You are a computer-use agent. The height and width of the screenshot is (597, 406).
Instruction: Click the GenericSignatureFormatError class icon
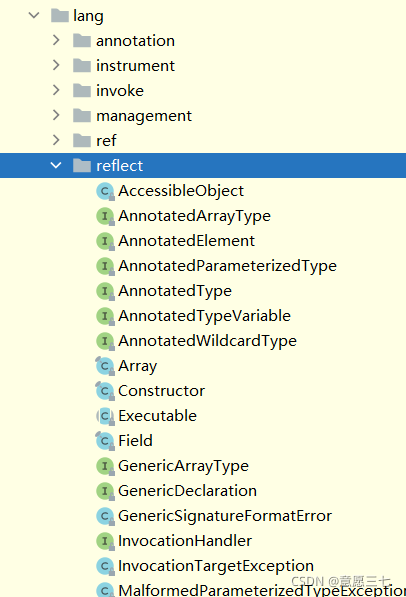105,516
